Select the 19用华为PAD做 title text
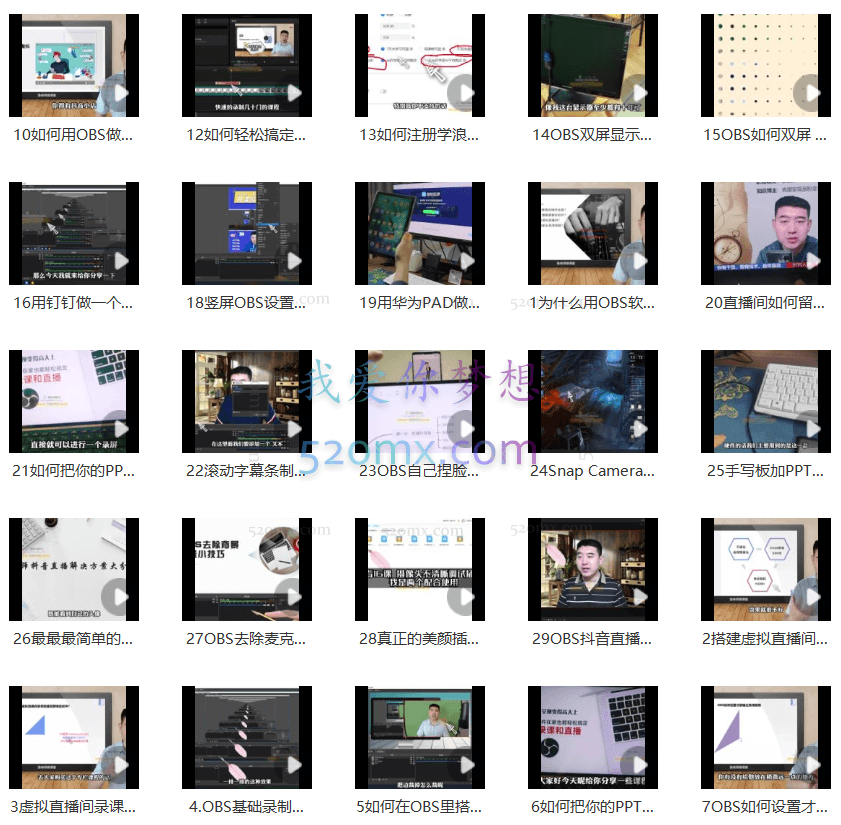The width and height of the screenshot is (841, 825). [x=419, y=303]
